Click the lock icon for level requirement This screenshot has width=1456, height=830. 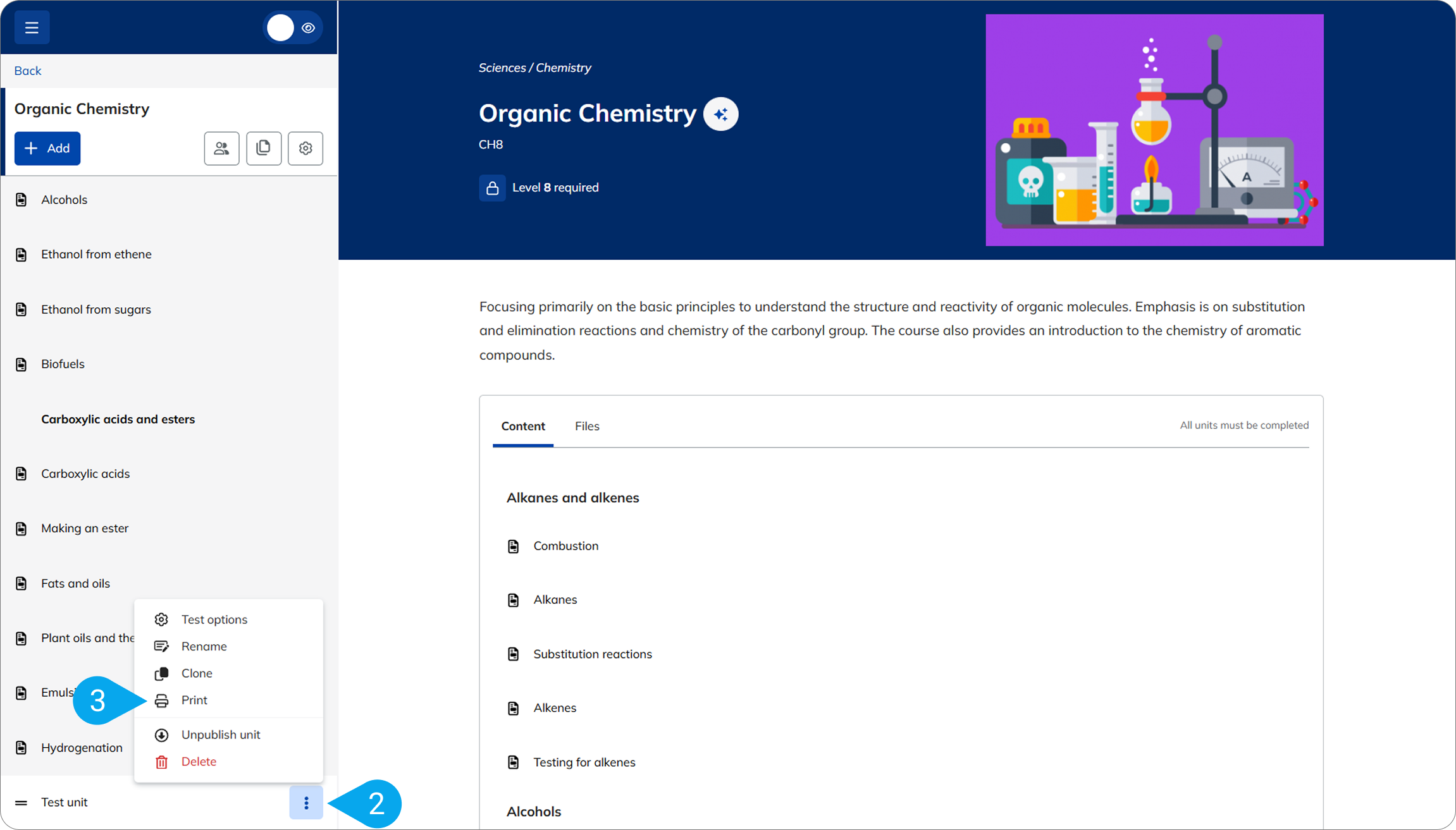(492, 188)
